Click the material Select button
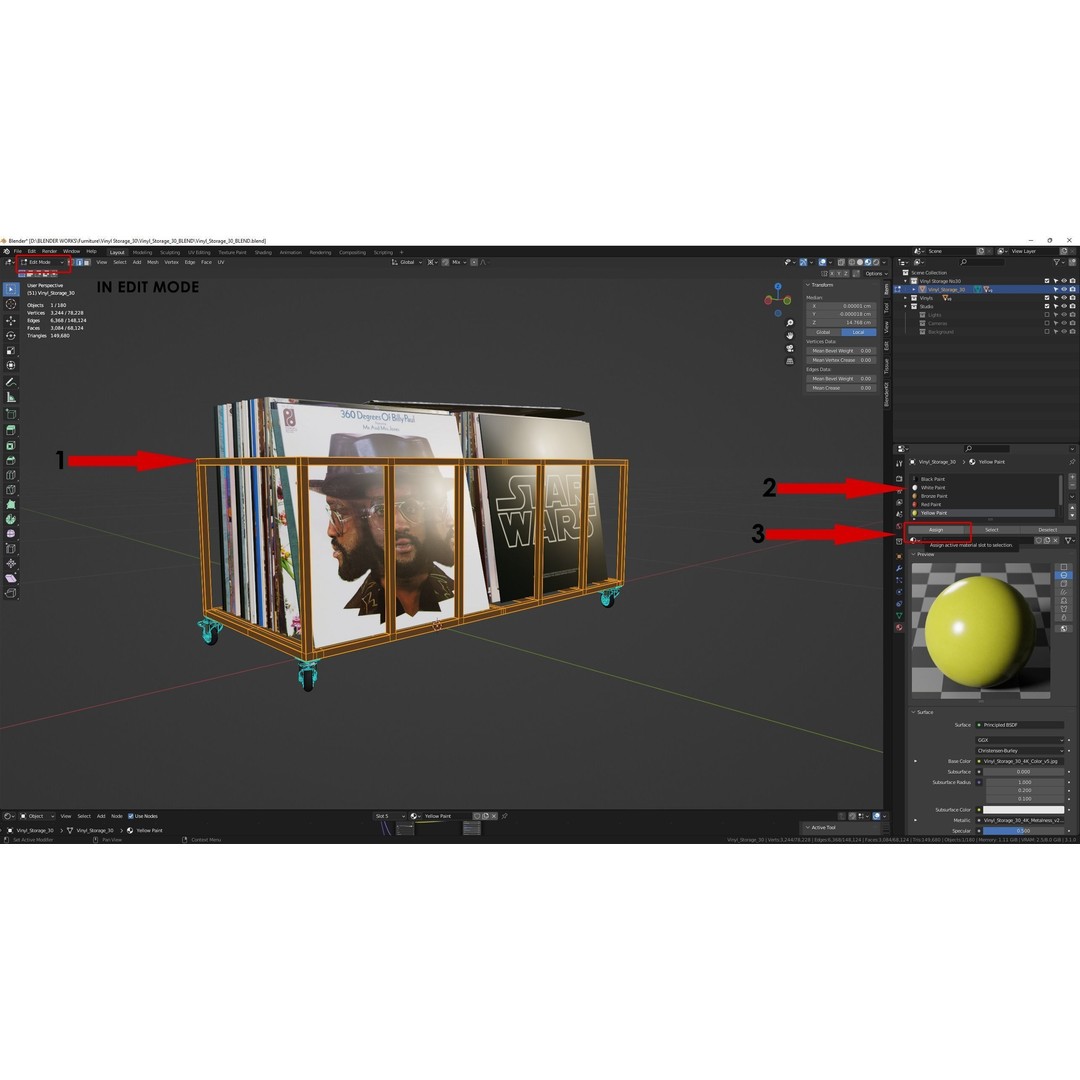1080x1080 pixels. [992, 530]
